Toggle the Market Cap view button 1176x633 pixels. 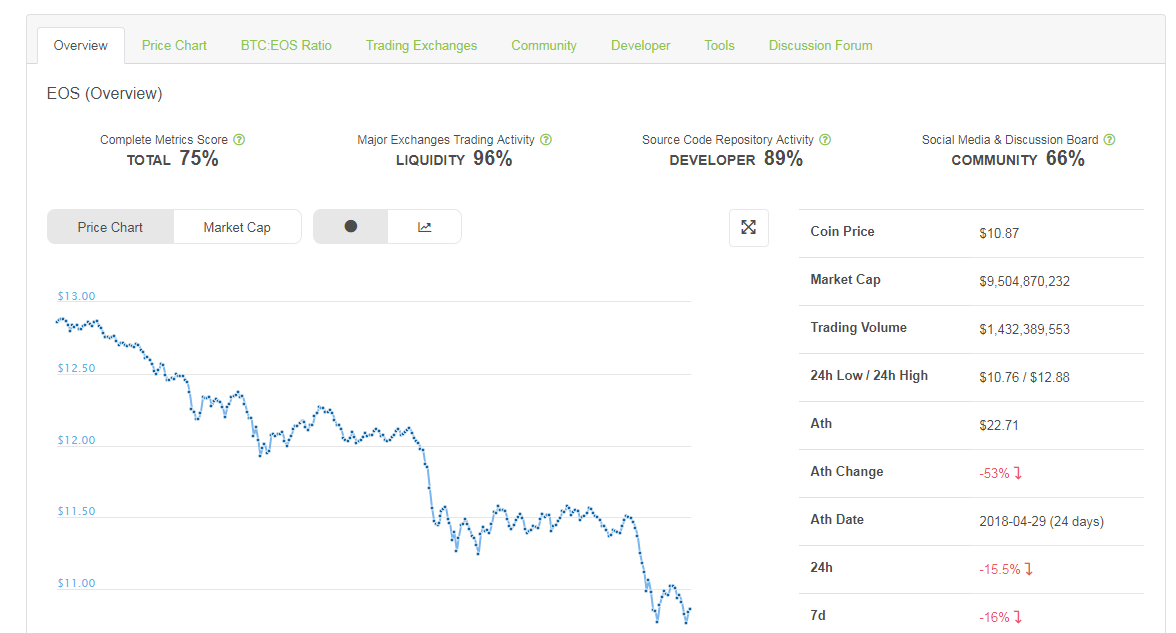pyautogui.click(x=237, y=226)
